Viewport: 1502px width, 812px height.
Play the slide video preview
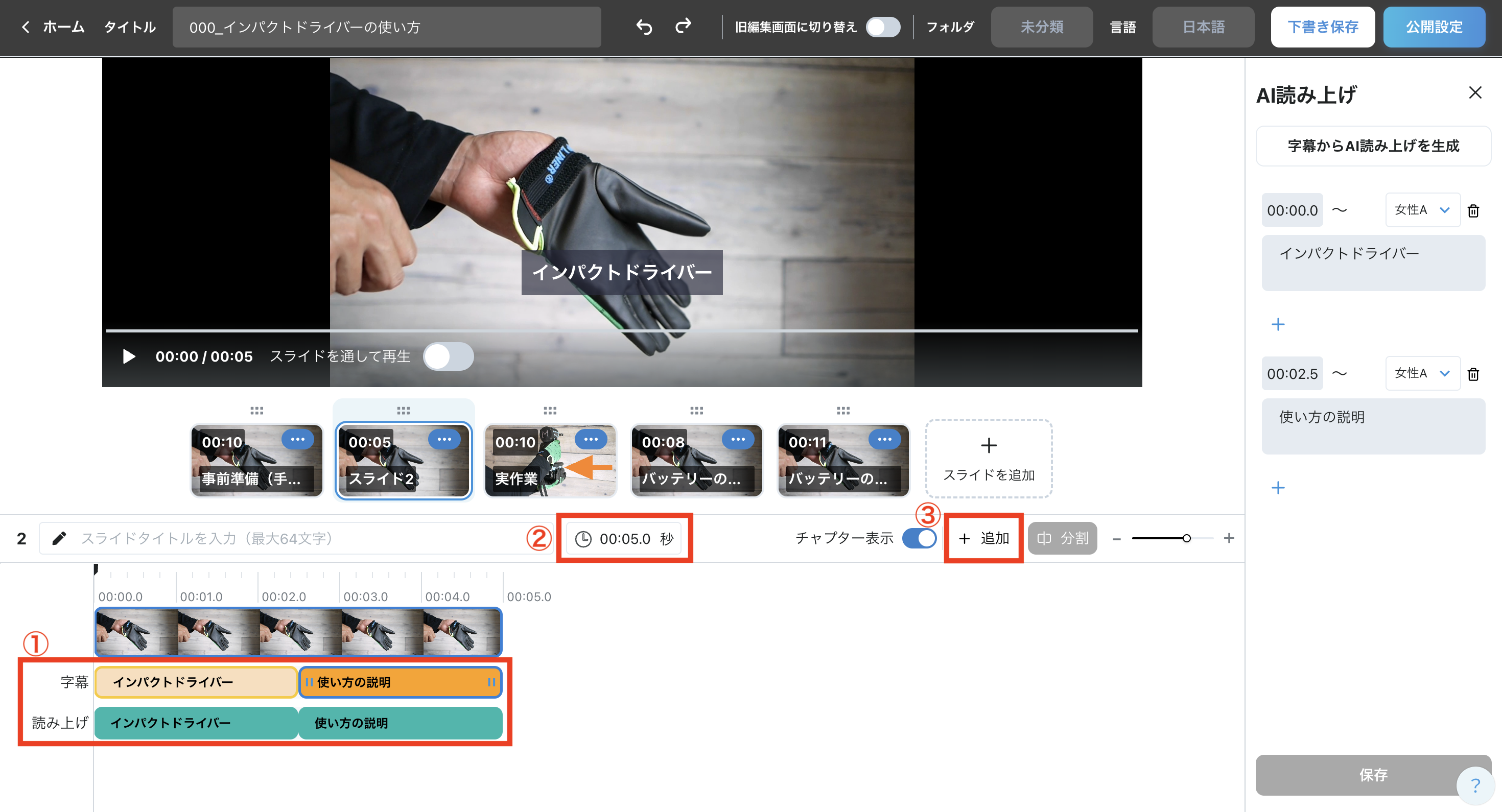[x=129, y=356]
